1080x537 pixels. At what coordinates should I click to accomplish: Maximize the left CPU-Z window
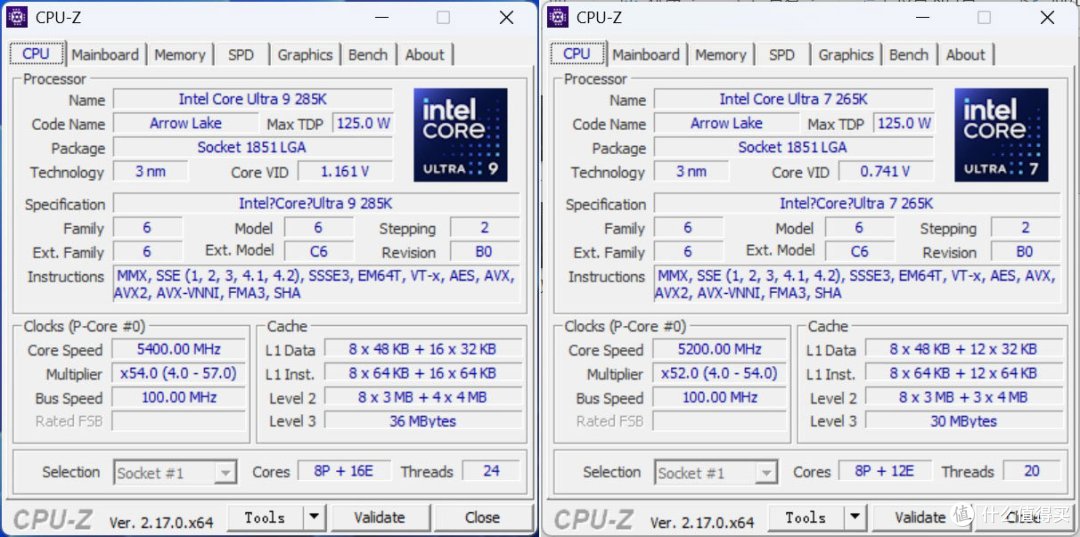[443, 18]
